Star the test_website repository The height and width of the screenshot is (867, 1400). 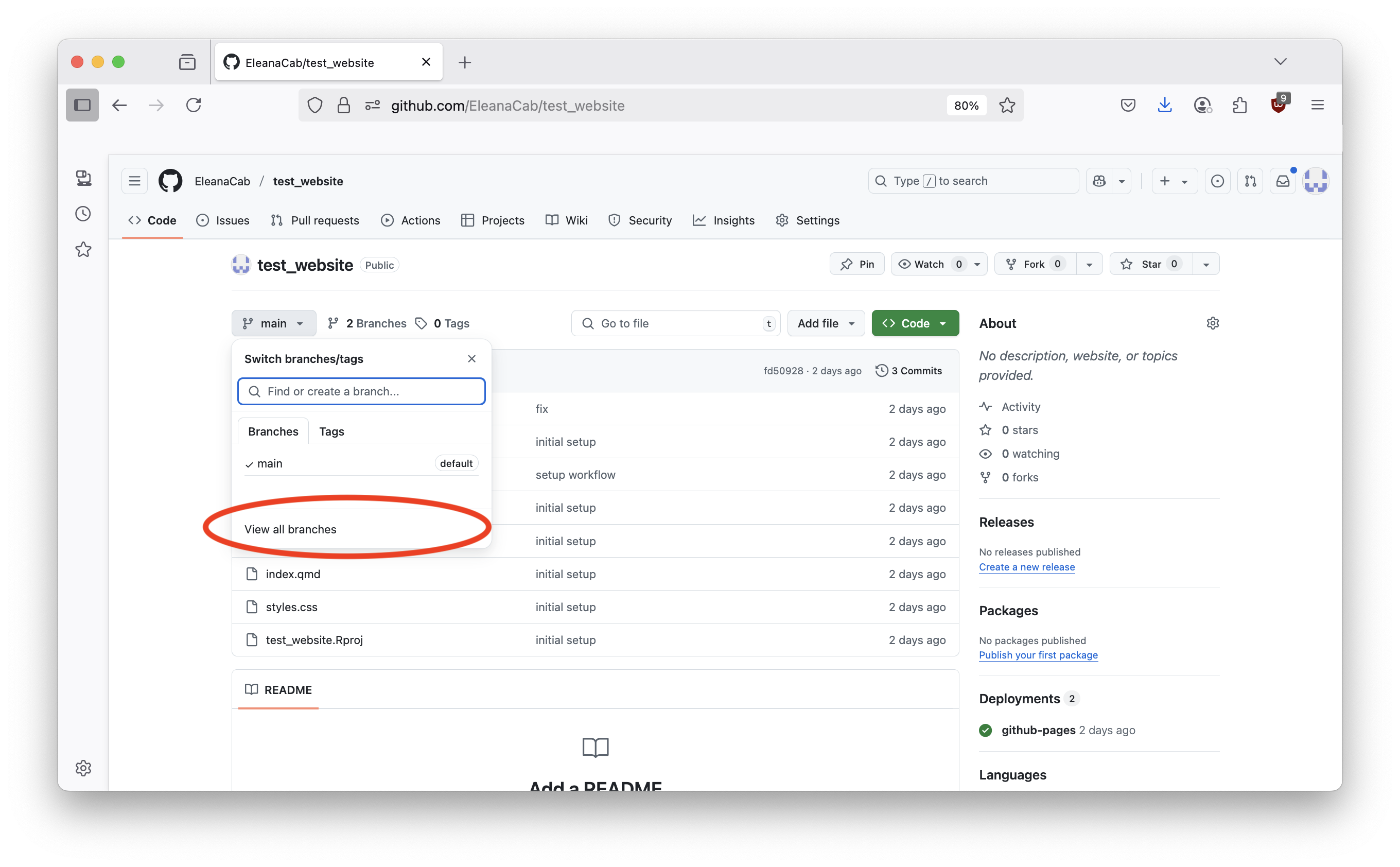(x=1150, y=264)
